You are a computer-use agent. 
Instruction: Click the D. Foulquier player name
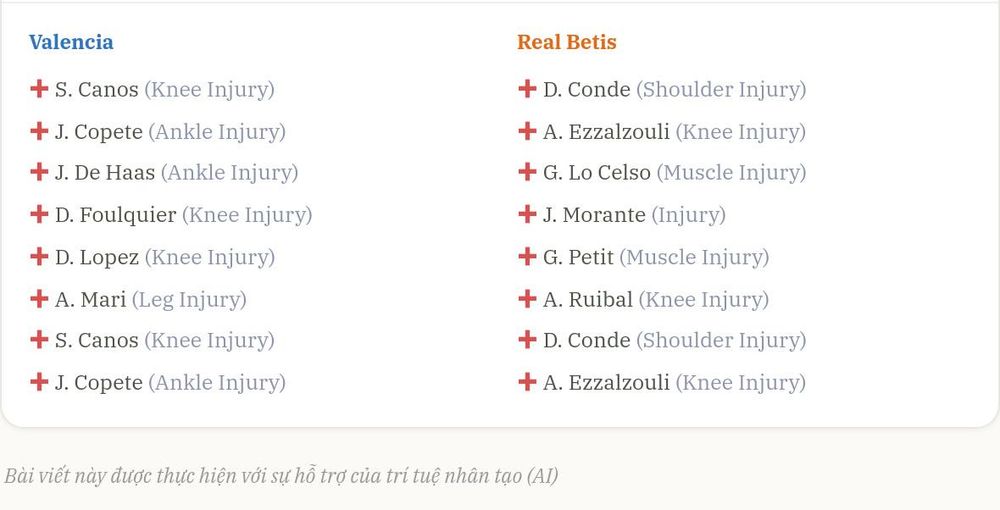[115, 215]
